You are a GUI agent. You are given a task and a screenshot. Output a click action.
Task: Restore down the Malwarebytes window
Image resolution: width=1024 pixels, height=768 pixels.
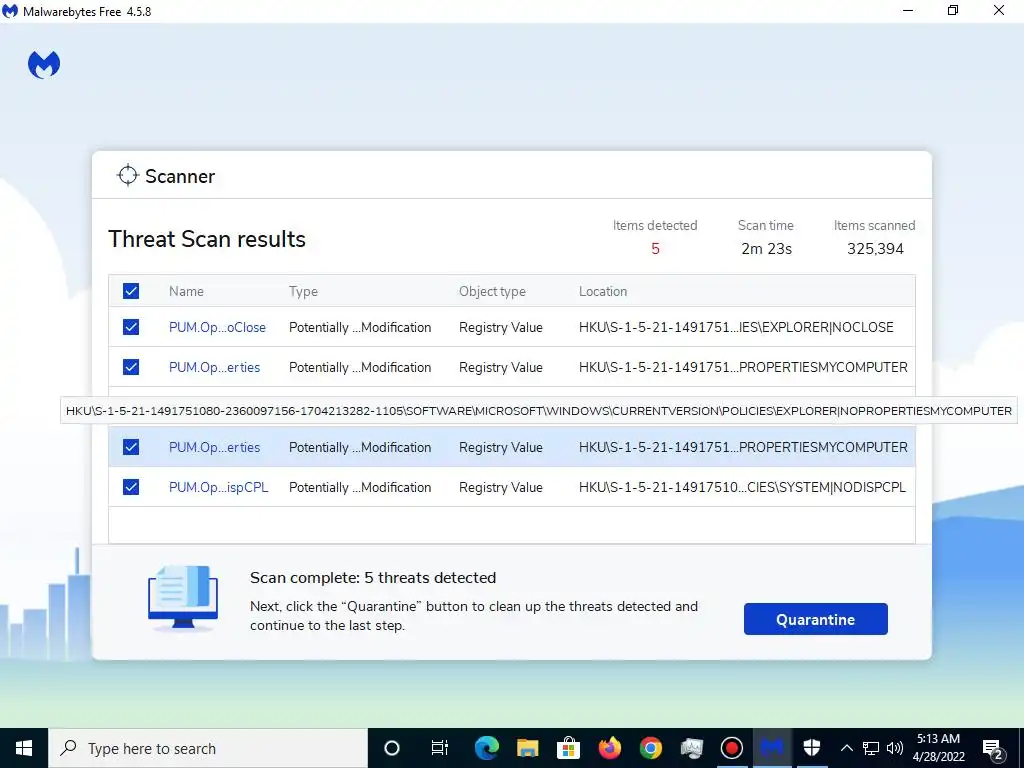pos(953,10)
